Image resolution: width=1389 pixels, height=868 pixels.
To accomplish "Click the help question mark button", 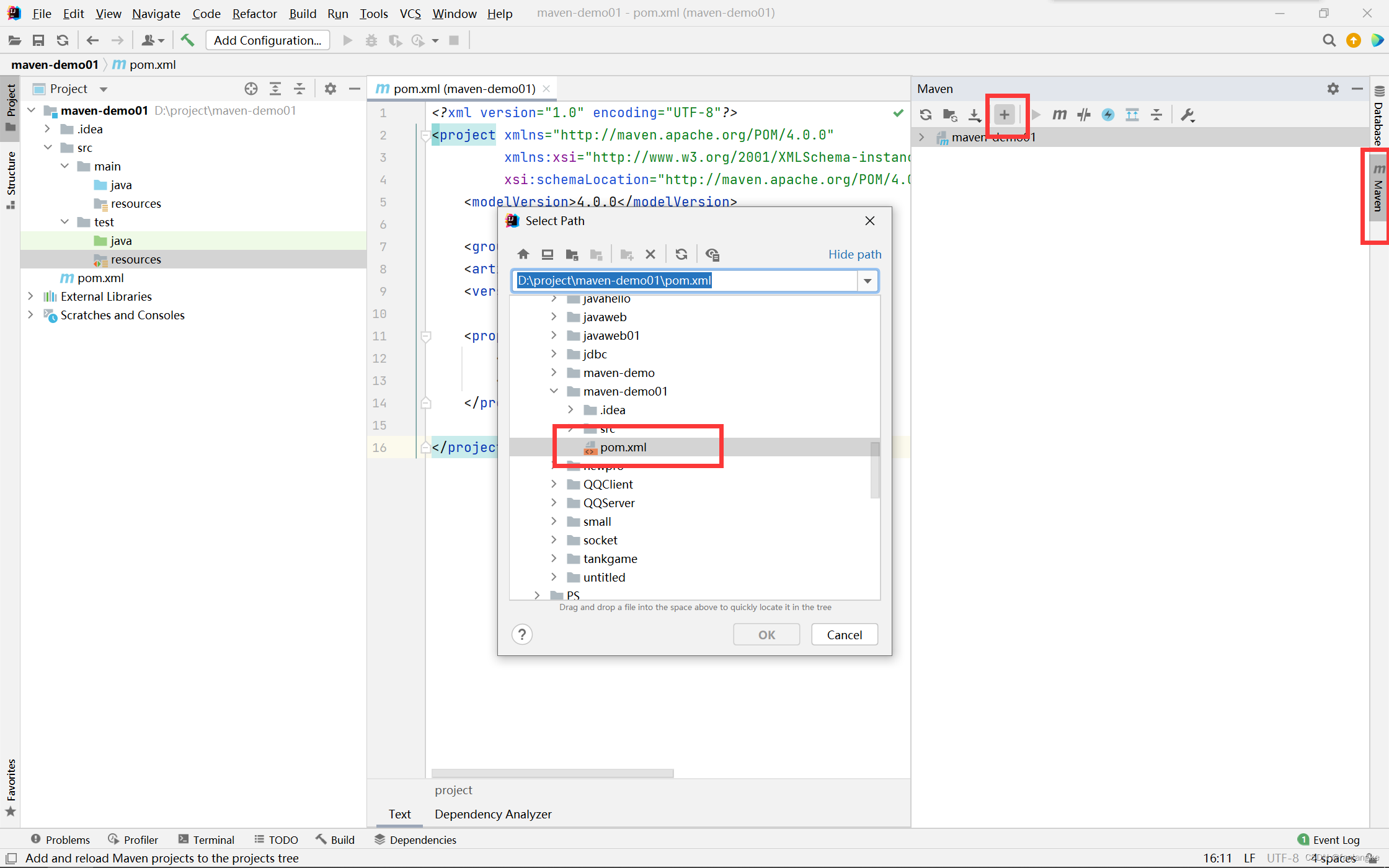I will 522,634.
